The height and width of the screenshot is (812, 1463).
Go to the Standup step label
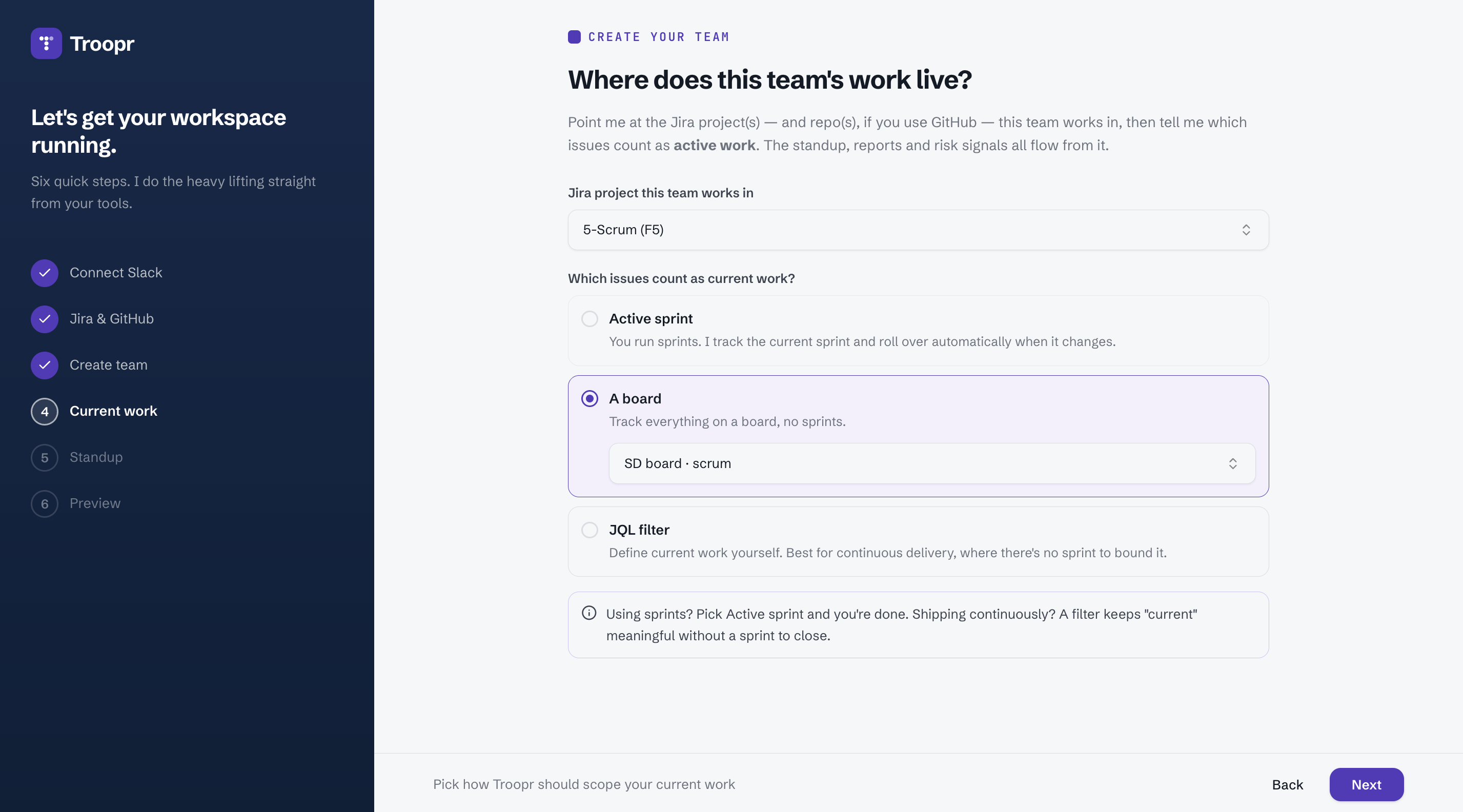click(x=96, y=457)
